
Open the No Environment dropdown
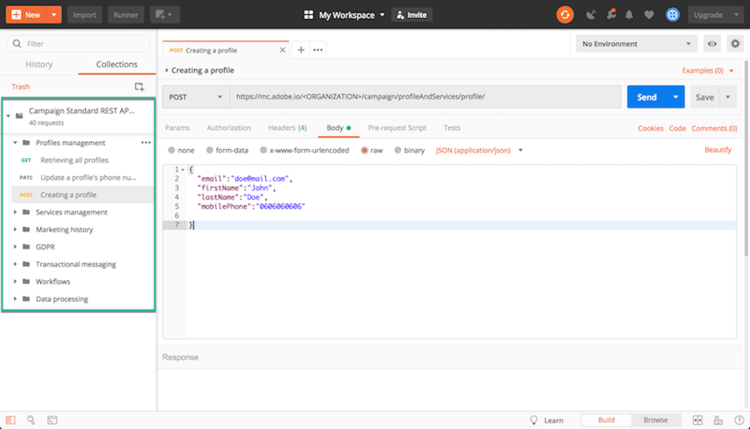click(x=636, y=44)
